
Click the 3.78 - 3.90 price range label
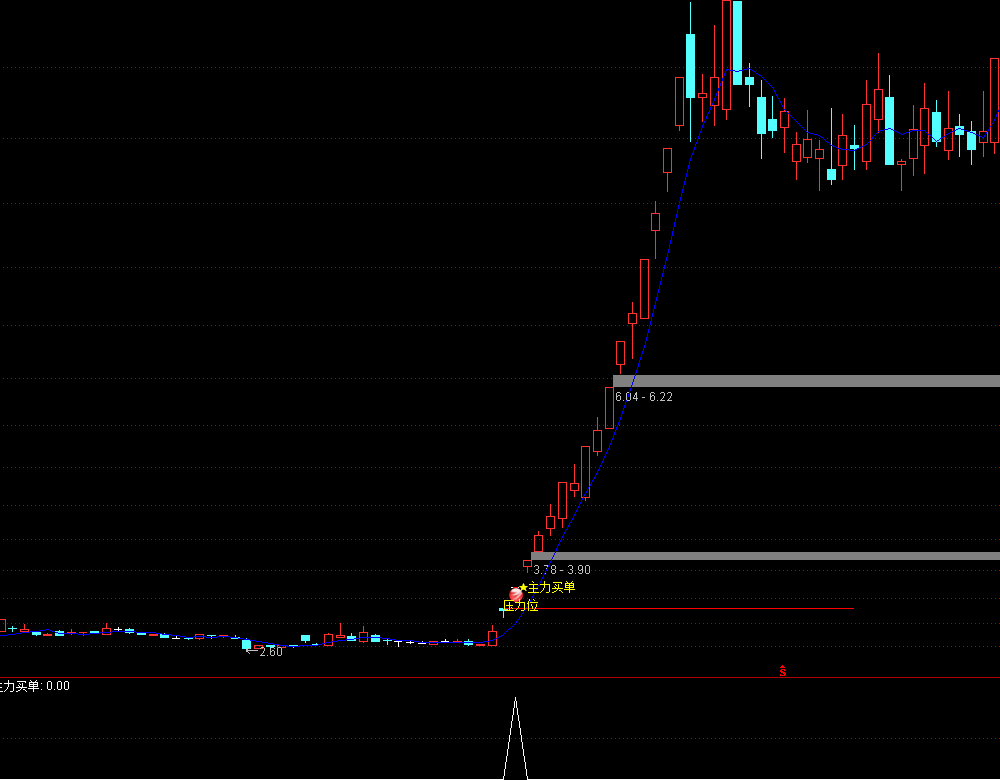point(562,570)
